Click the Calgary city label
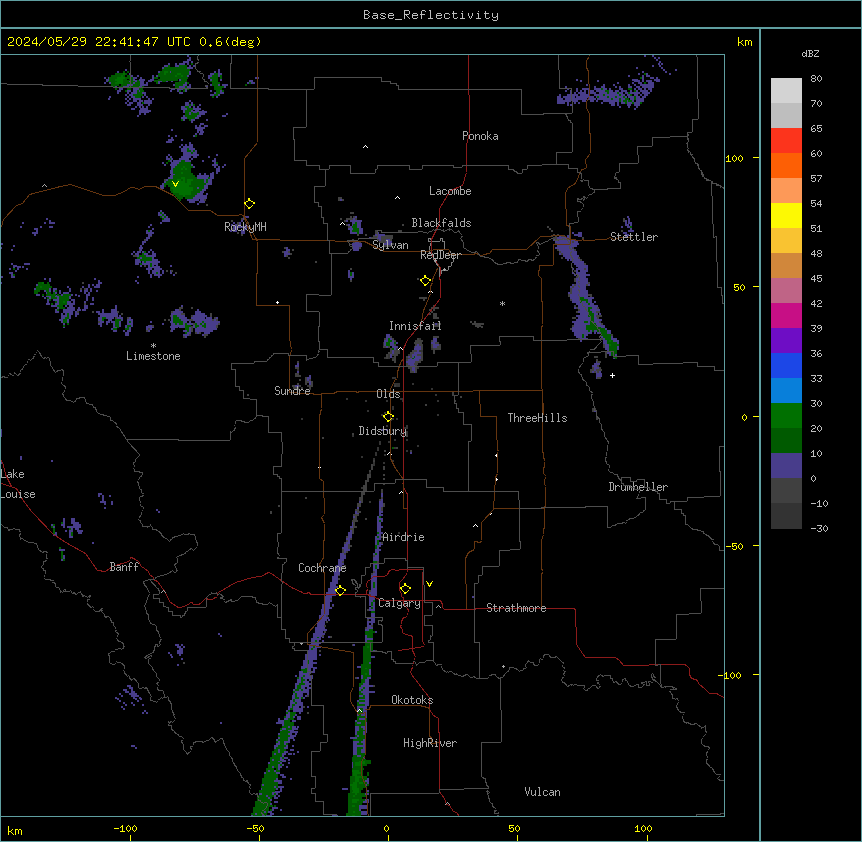The height and width of the screenshot is (842, 862). (399, 603)
